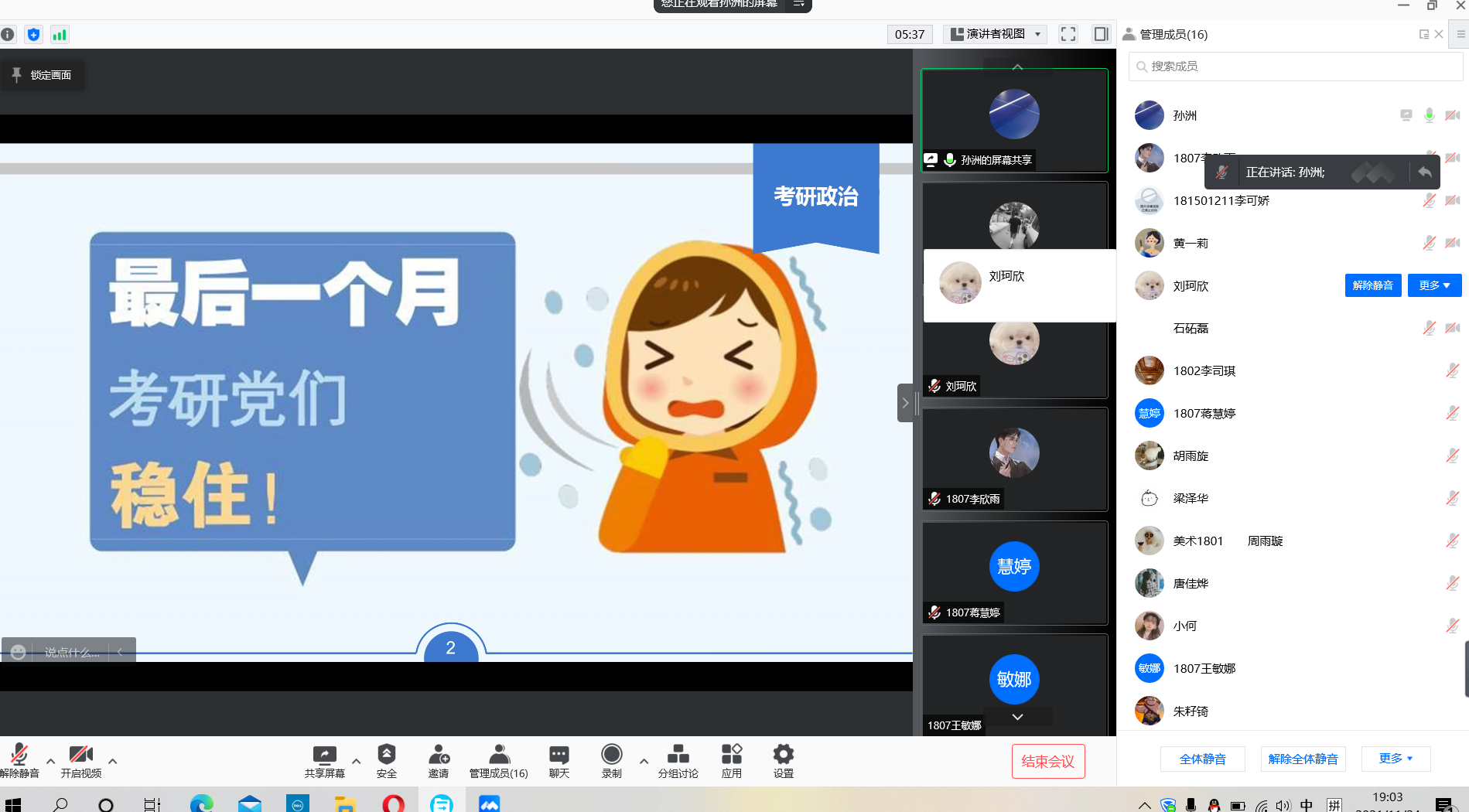Open meeting Settings (设置) gear
Viewport: 1469px width, 812px height.
coord(783,755)
